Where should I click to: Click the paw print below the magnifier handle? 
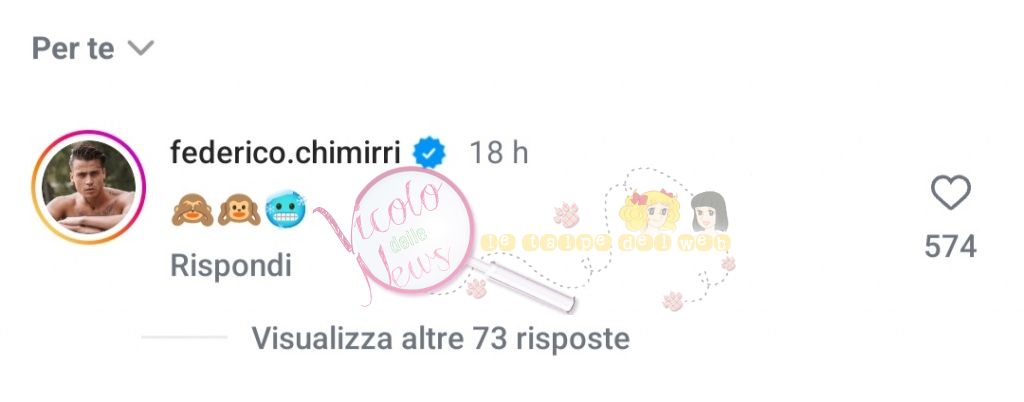coord(476,288)
